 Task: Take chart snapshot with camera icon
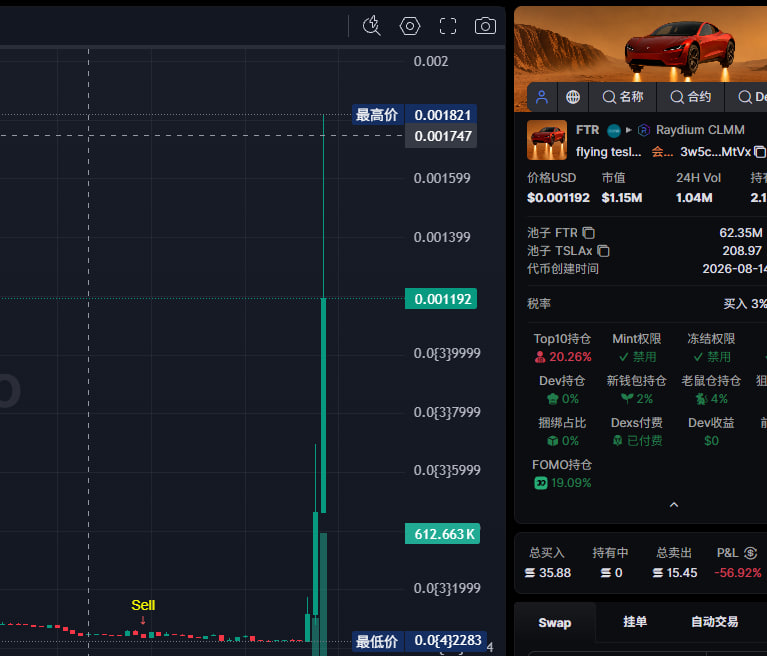pyautogui.click(x=485, y=25)
